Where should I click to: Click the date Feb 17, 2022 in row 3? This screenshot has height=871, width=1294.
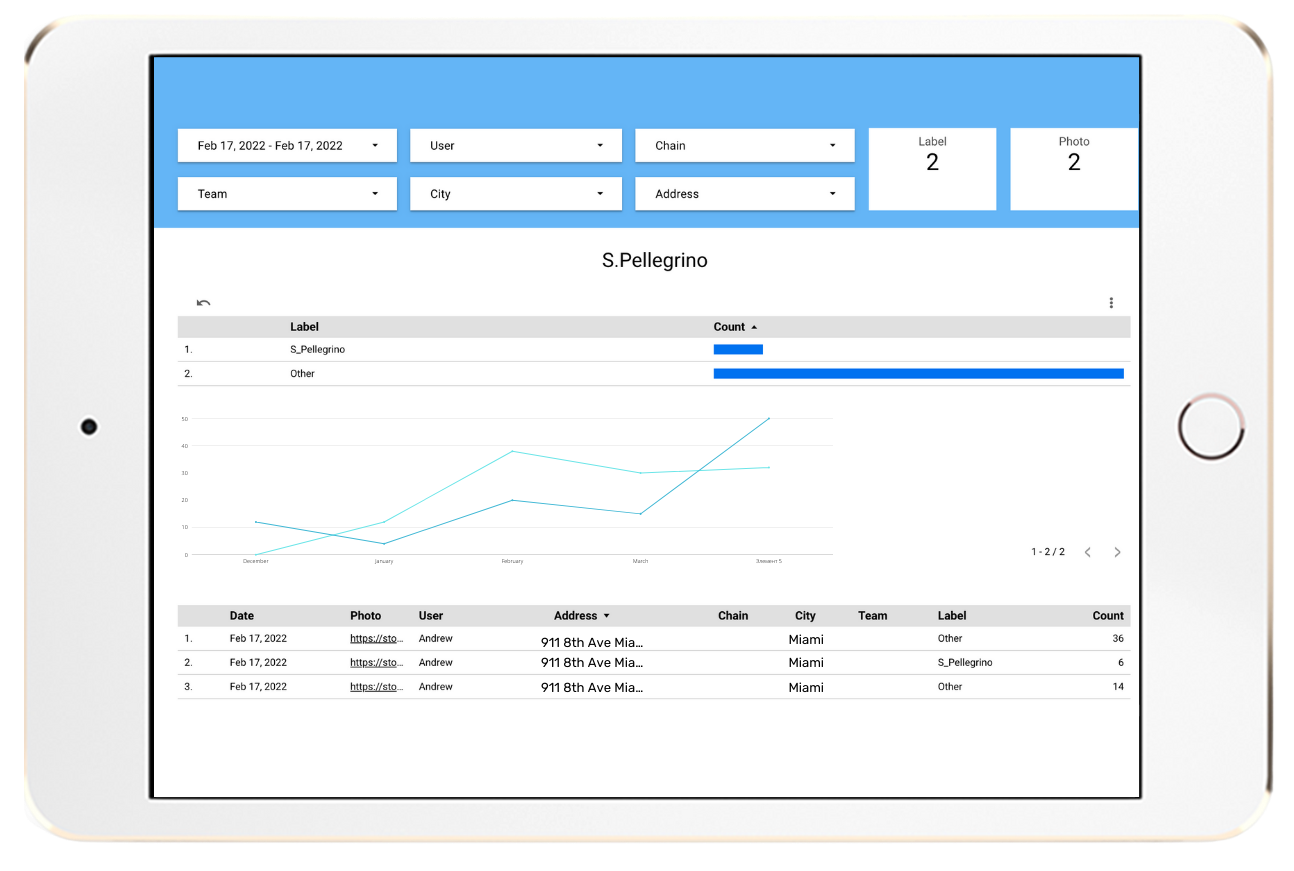pos(258,686)
